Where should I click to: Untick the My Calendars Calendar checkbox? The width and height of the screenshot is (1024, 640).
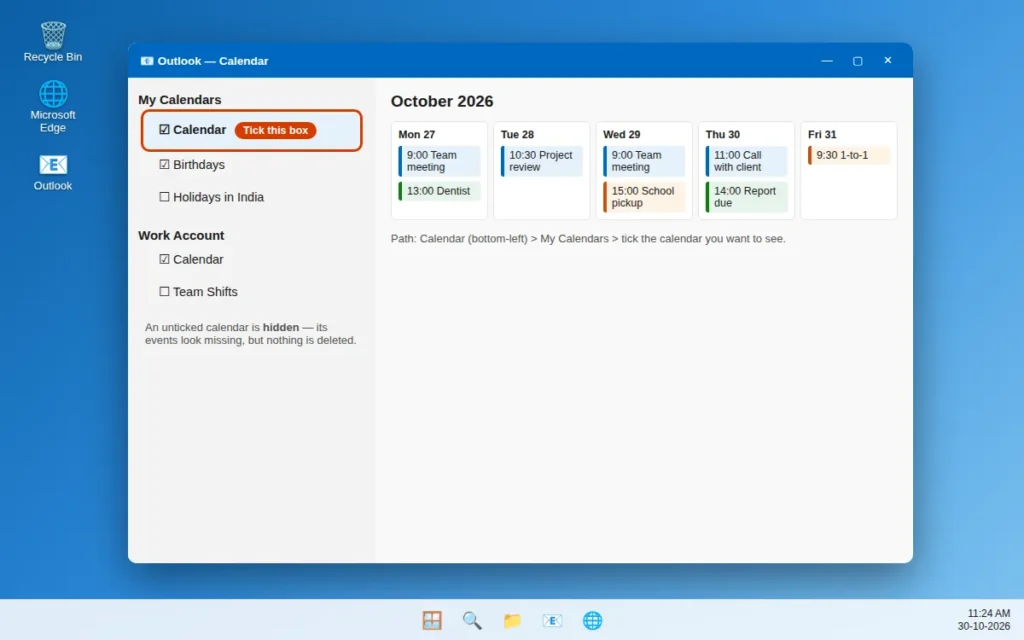pyautogui.click(x=164, y=129)
